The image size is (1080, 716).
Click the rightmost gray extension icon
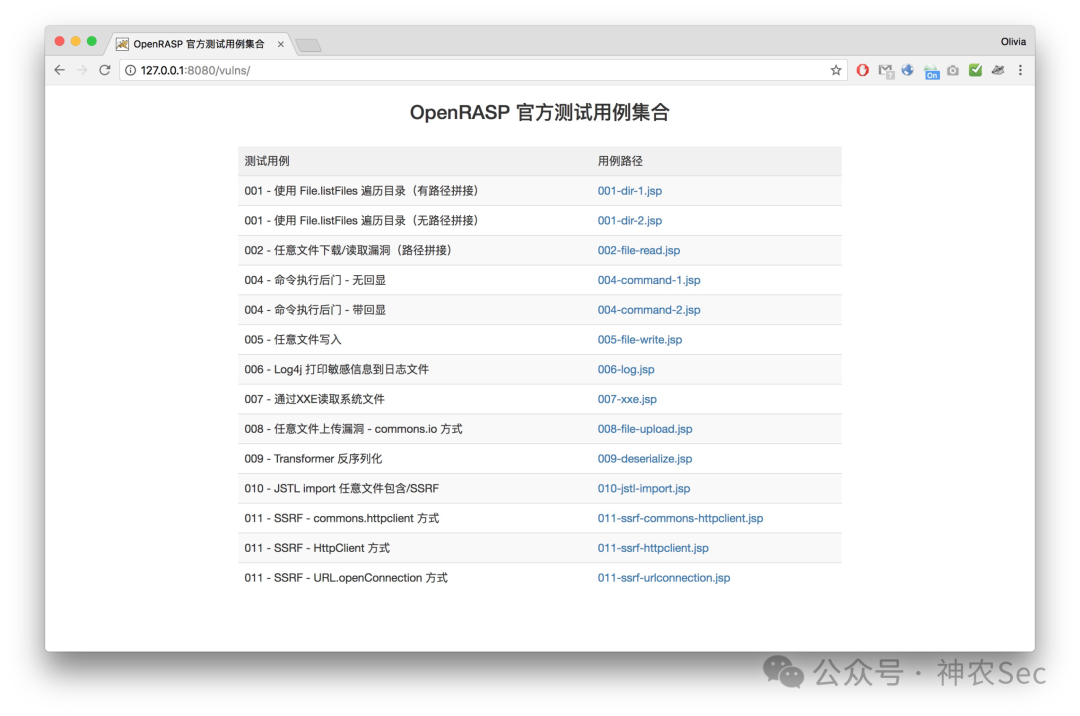(x=998, y=70)
